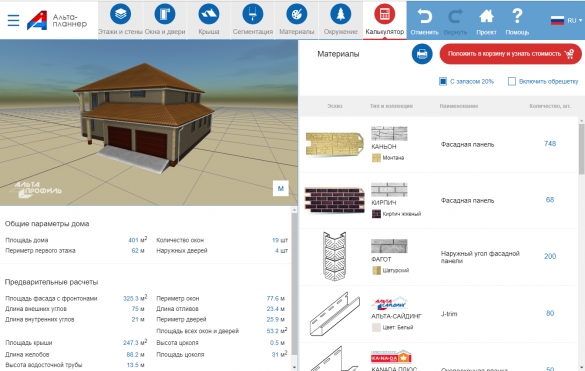Go to Проект home icon
Viewport: 585px width, 371px height.
486,22
